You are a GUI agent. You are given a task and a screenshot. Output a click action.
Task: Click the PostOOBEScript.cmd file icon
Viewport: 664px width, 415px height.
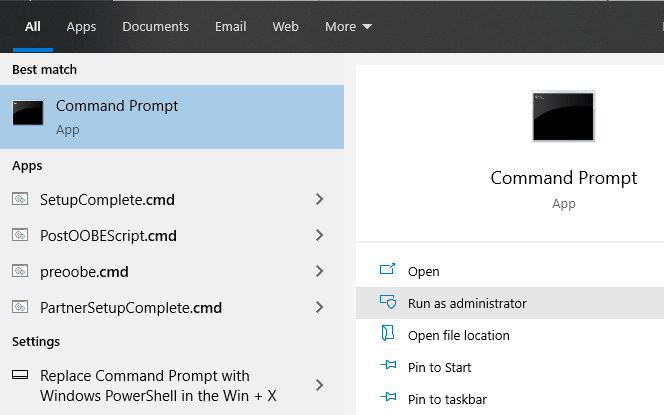coord(20,236)
